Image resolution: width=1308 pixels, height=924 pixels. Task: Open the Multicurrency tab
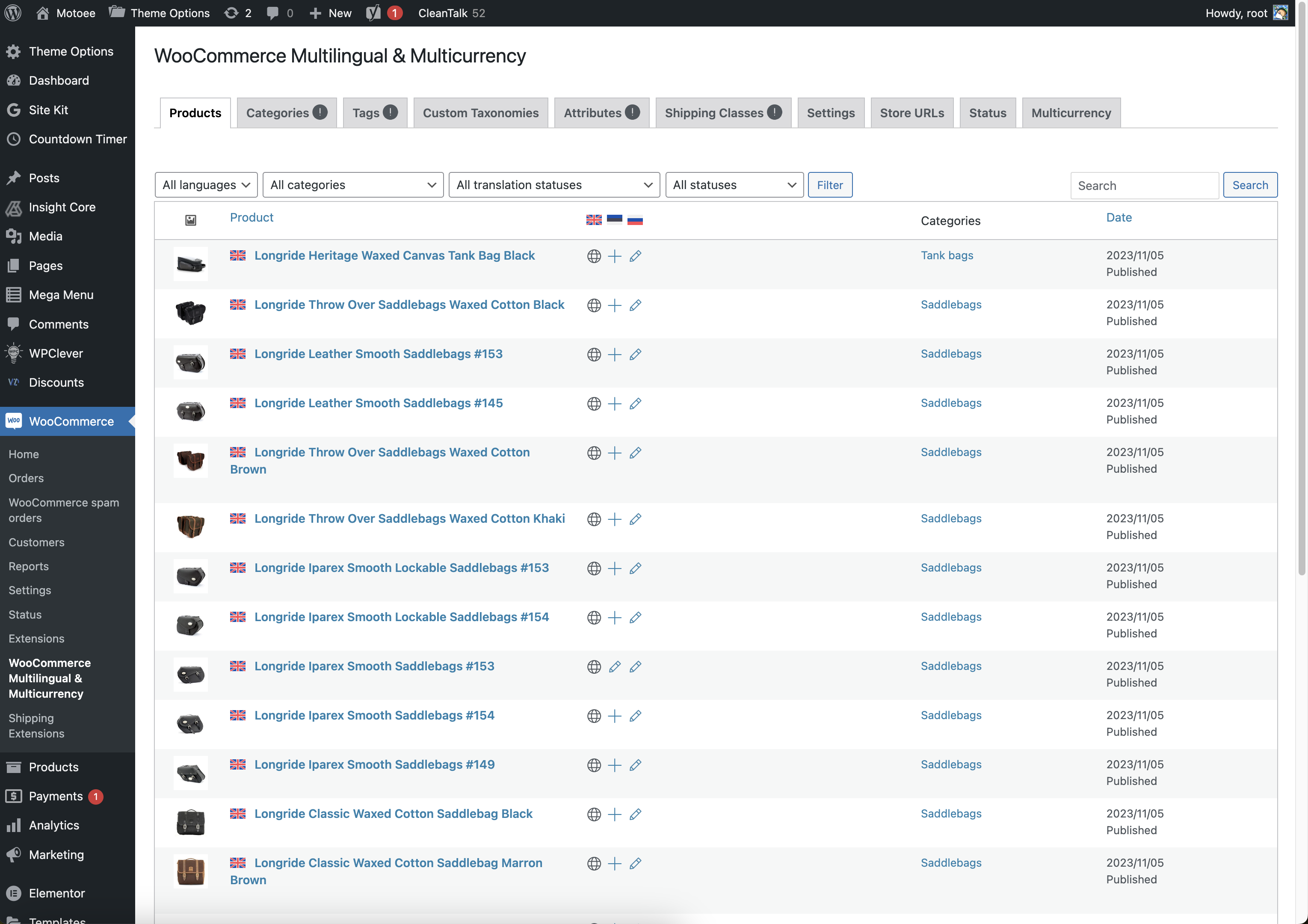point(1071,113)
